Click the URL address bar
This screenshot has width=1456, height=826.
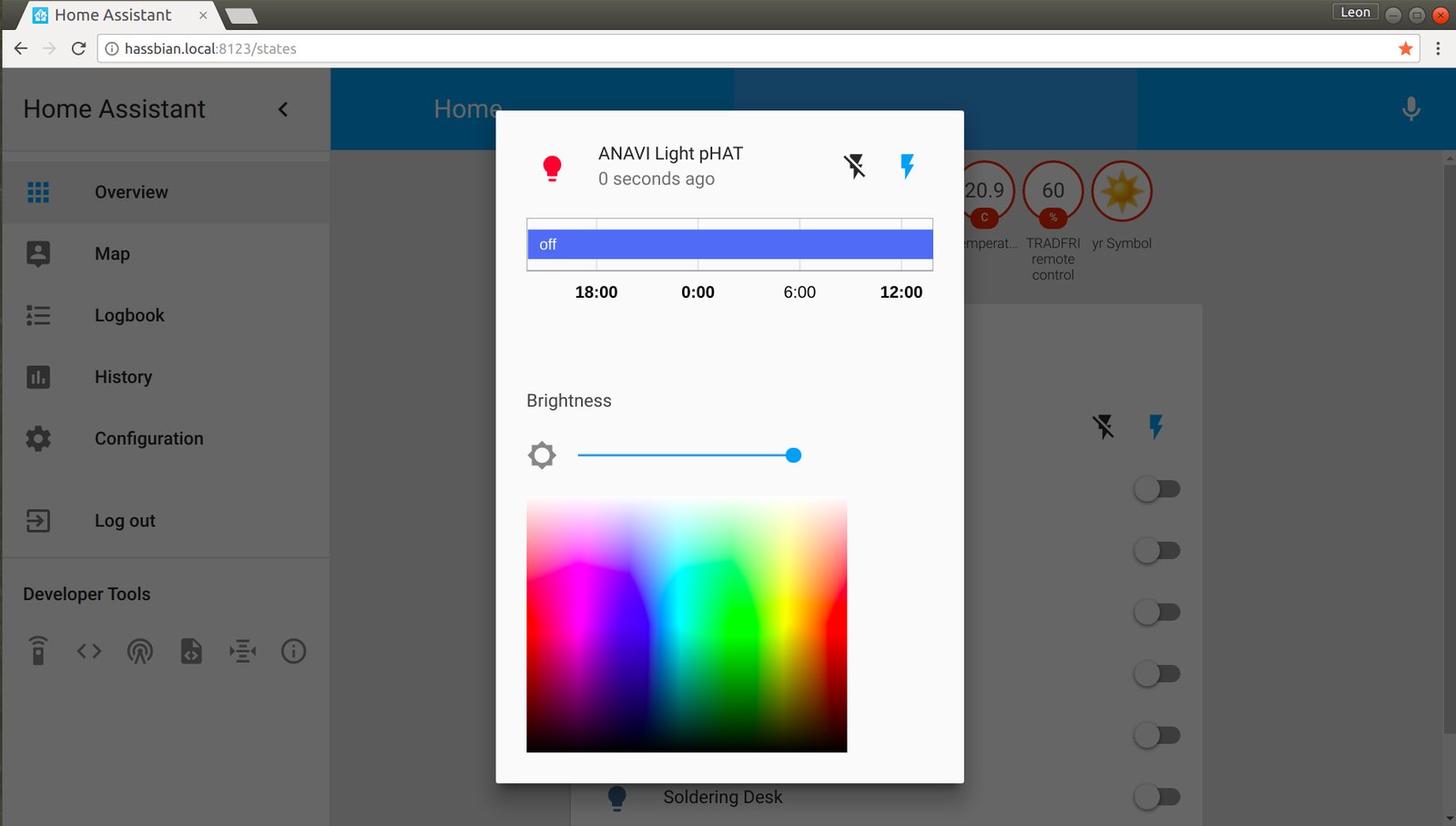click(758, 48)
